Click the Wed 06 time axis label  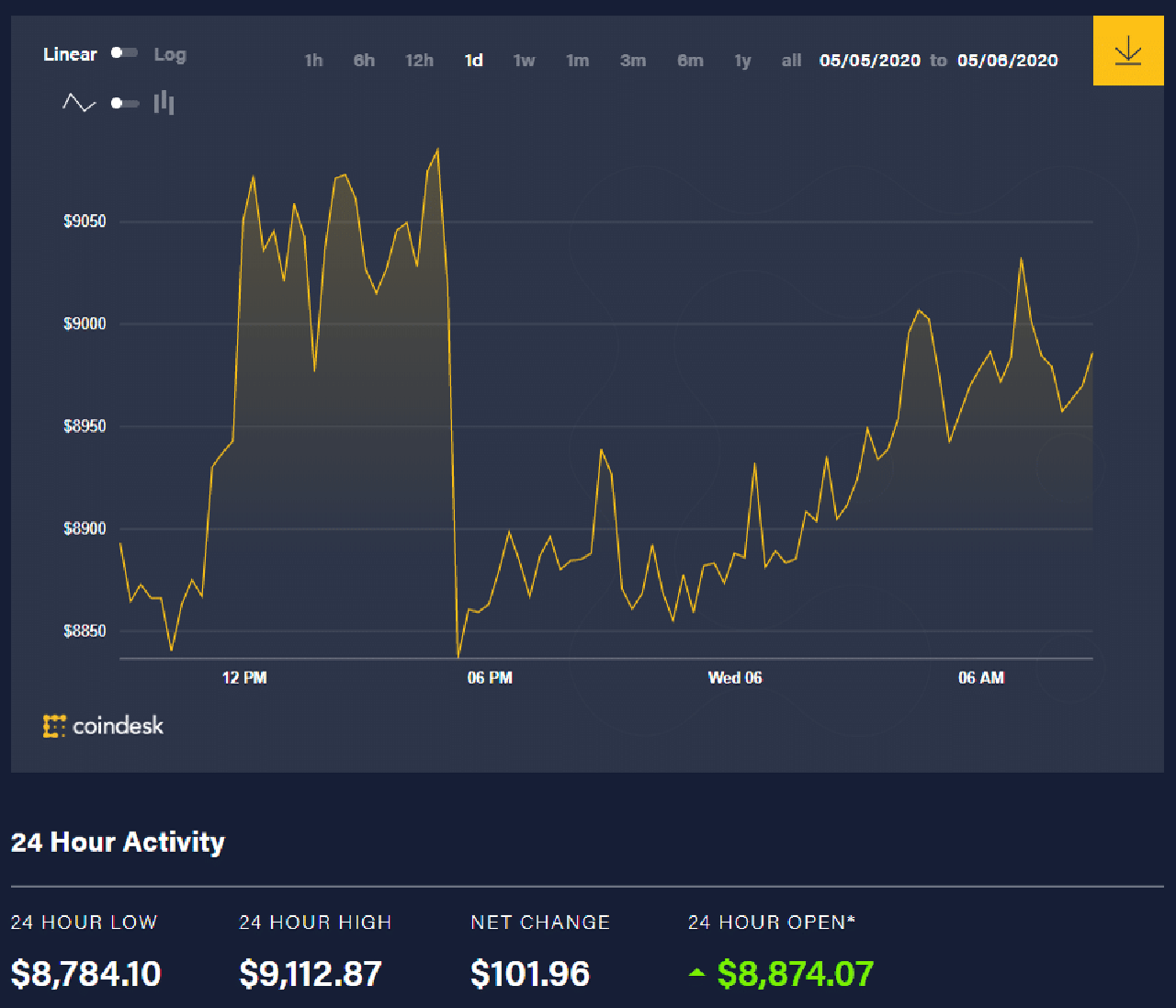click(735, 678)
